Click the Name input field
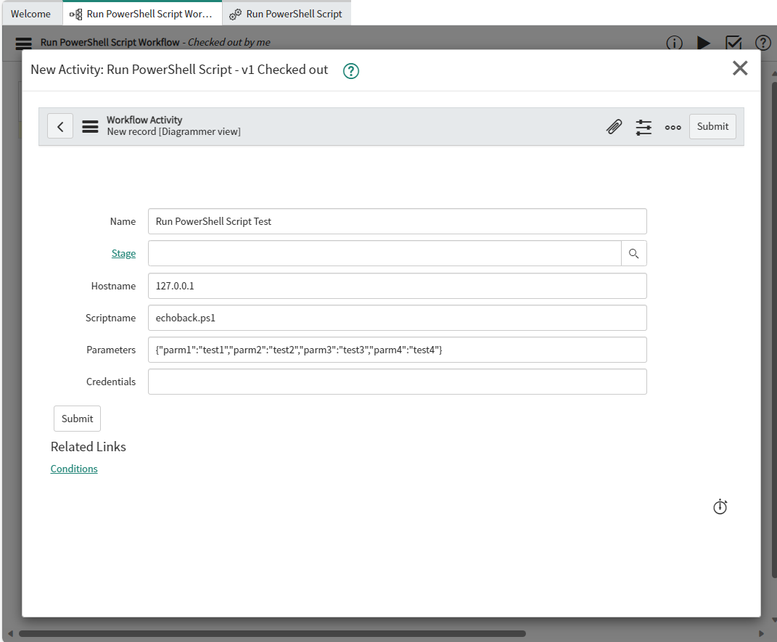This screenshot has height=642, width=777. 397,221
